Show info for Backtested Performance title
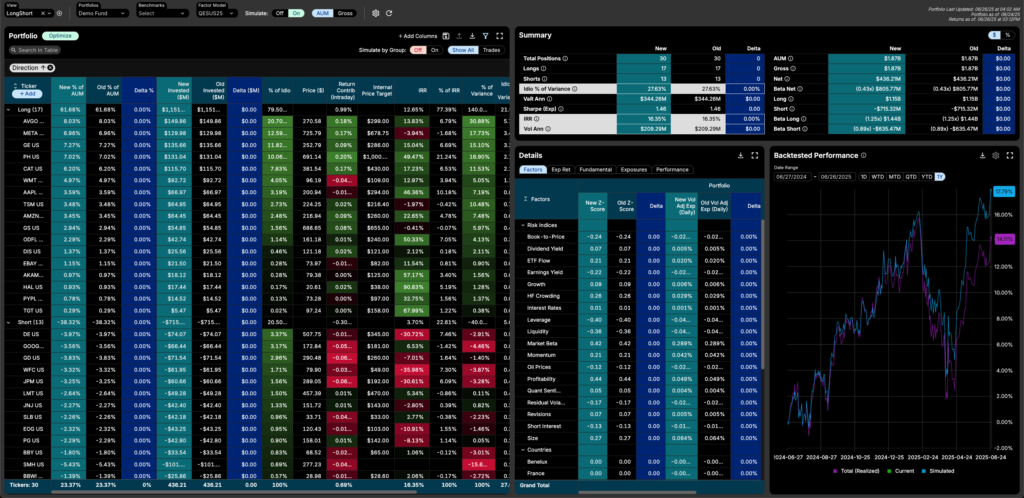This screenshot has height=498, width=1024. pos(863,155)
